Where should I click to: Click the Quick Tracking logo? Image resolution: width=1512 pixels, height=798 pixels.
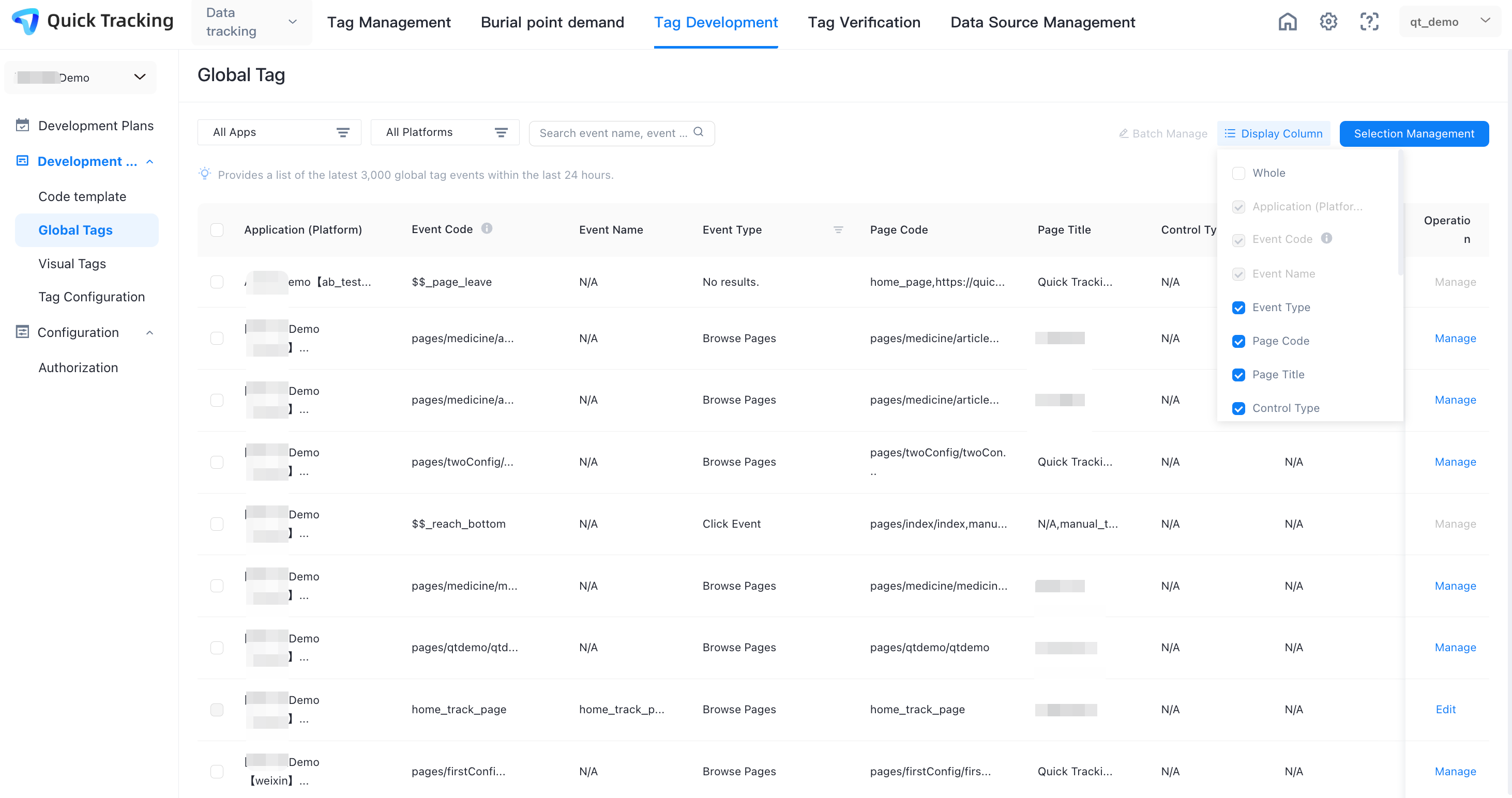[26, 21]
